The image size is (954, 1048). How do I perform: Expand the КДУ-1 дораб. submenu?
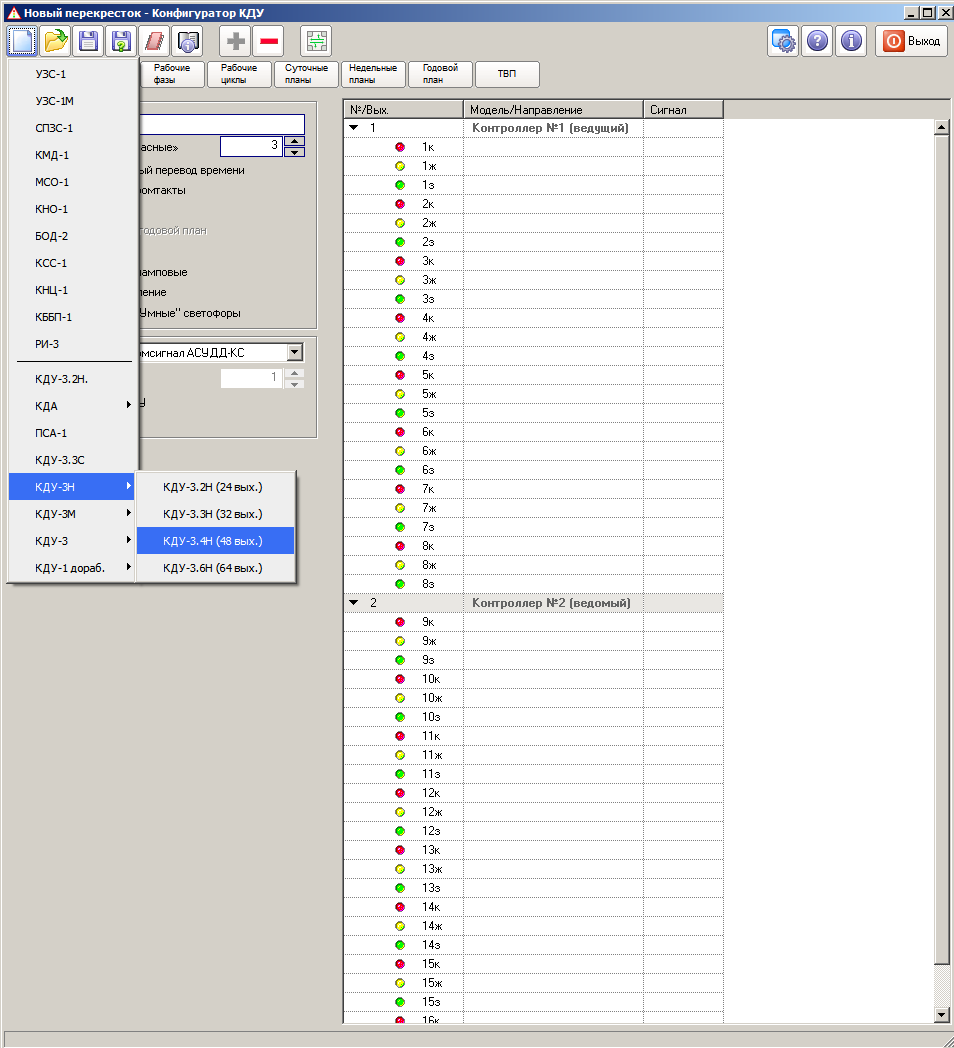pyautogui.click(x=72, y=568)
